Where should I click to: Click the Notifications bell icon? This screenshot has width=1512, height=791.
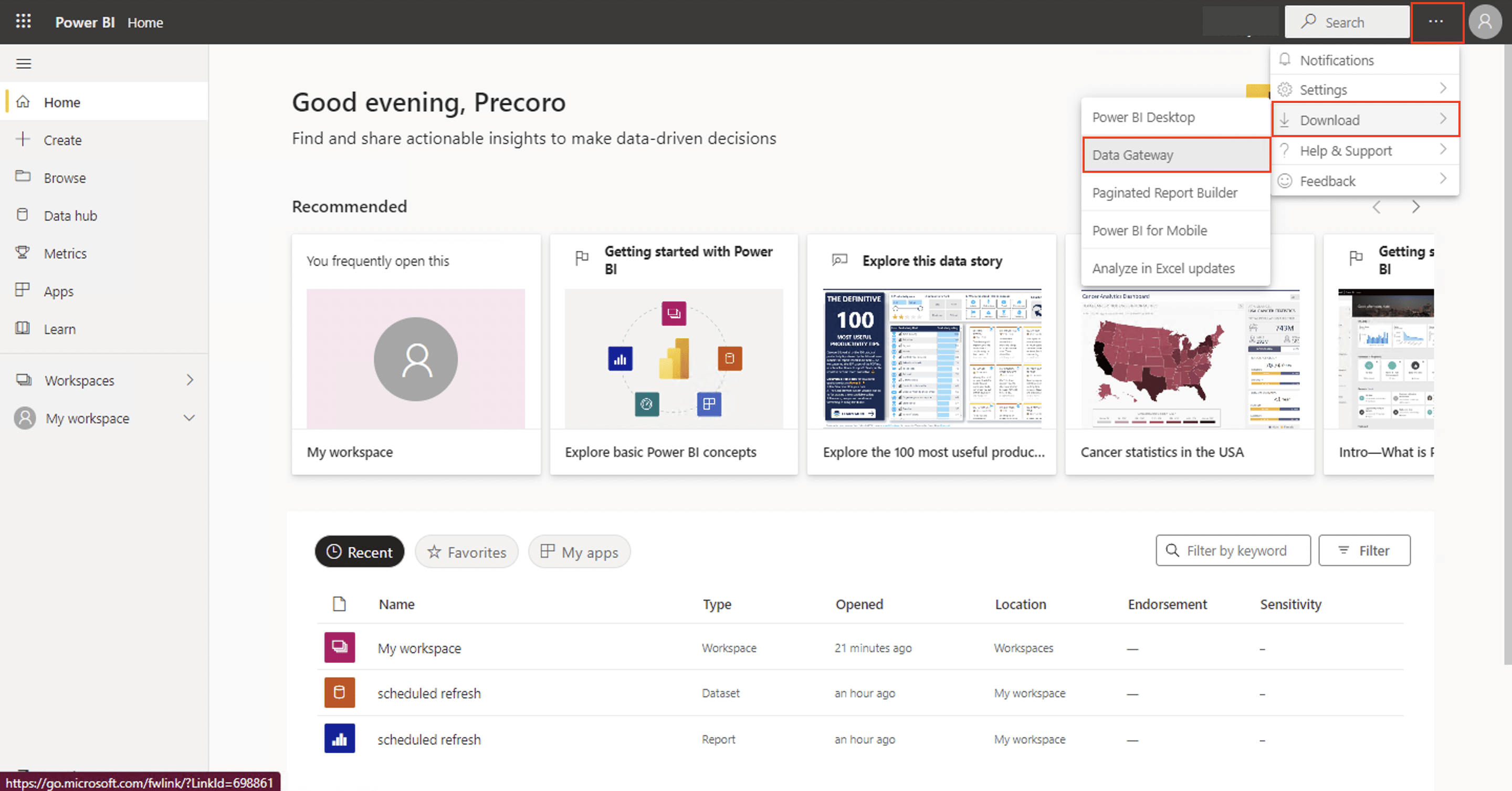point(1285,59)
